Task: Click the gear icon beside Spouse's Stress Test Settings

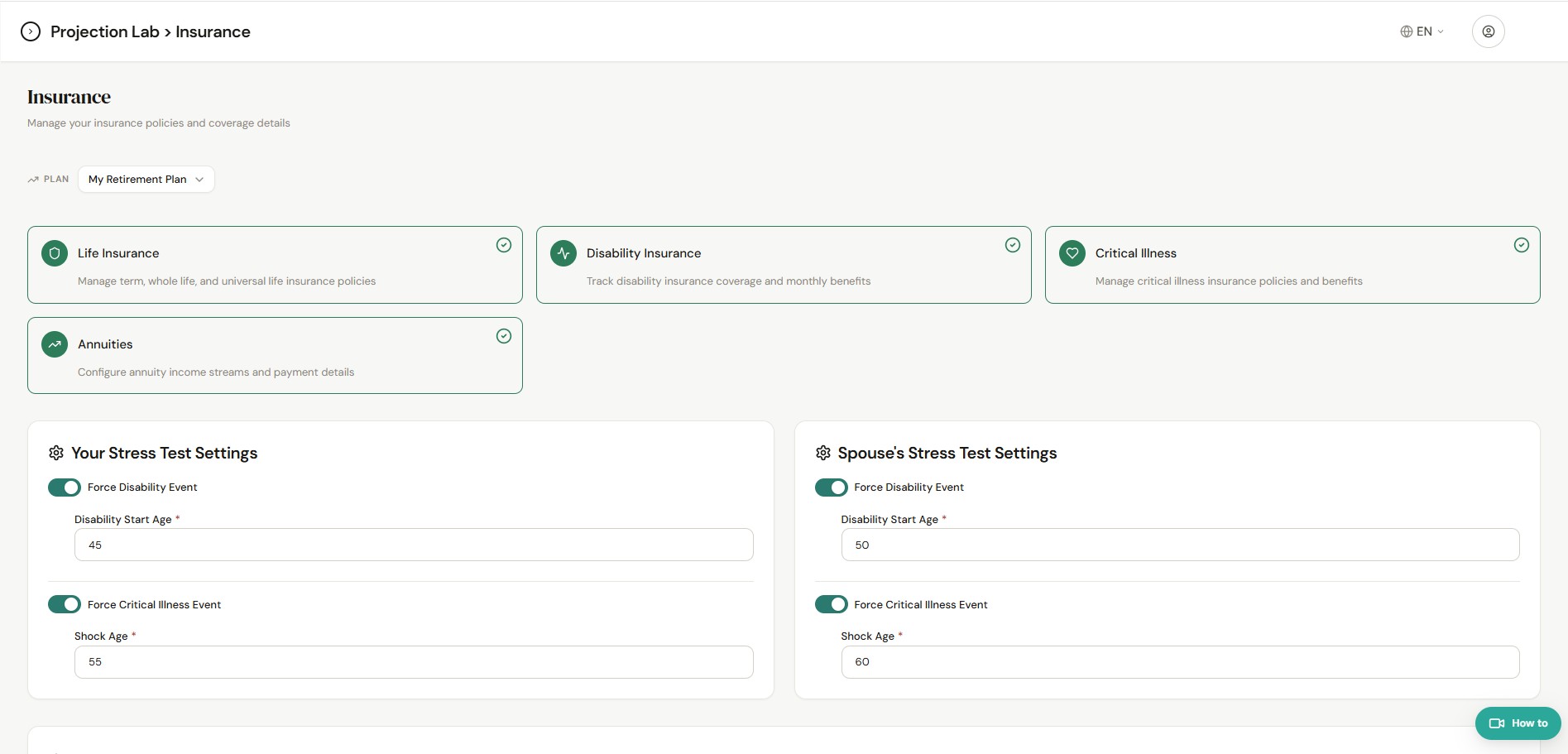Action: point(822,453)
